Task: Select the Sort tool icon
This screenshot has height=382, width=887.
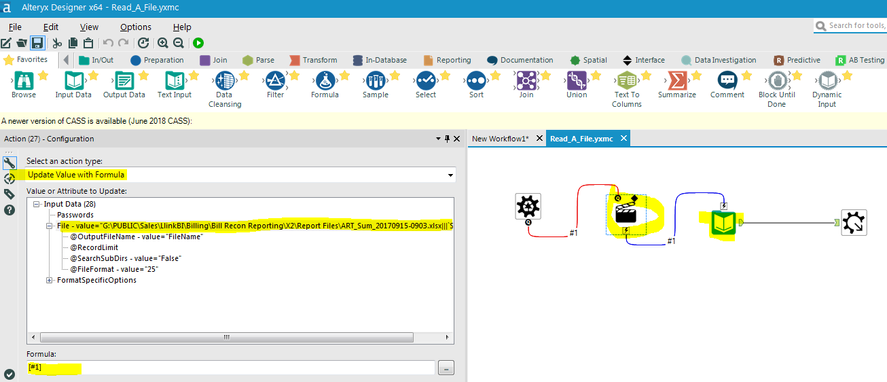Action: (x=476, y=80)
